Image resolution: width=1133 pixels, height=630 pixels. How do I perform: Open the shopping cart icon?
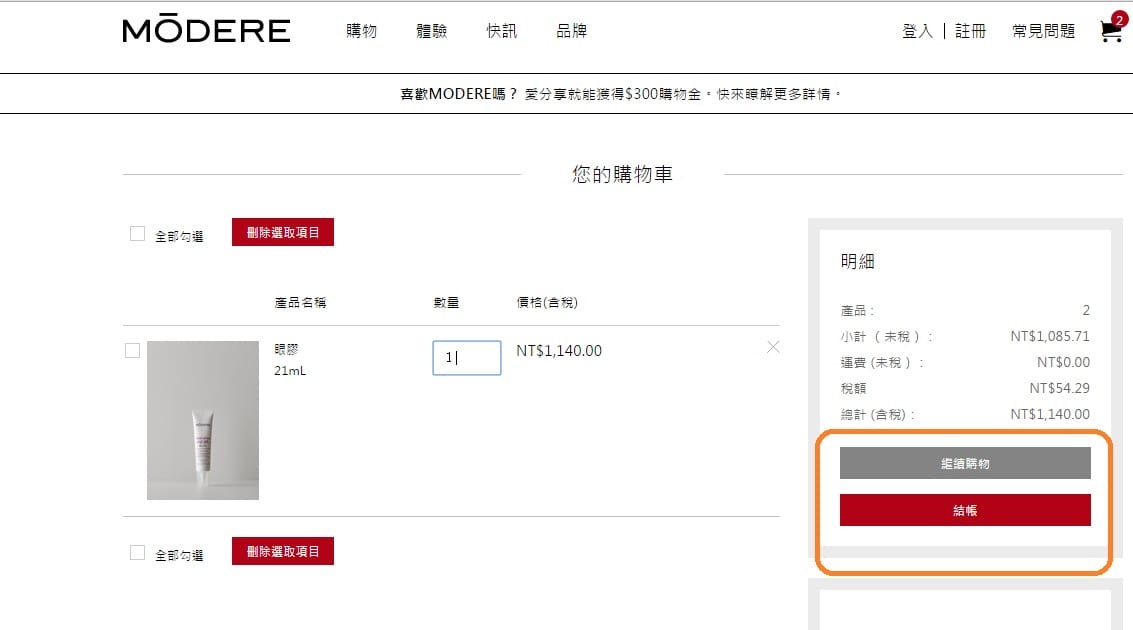click(x=1108, y=31)
